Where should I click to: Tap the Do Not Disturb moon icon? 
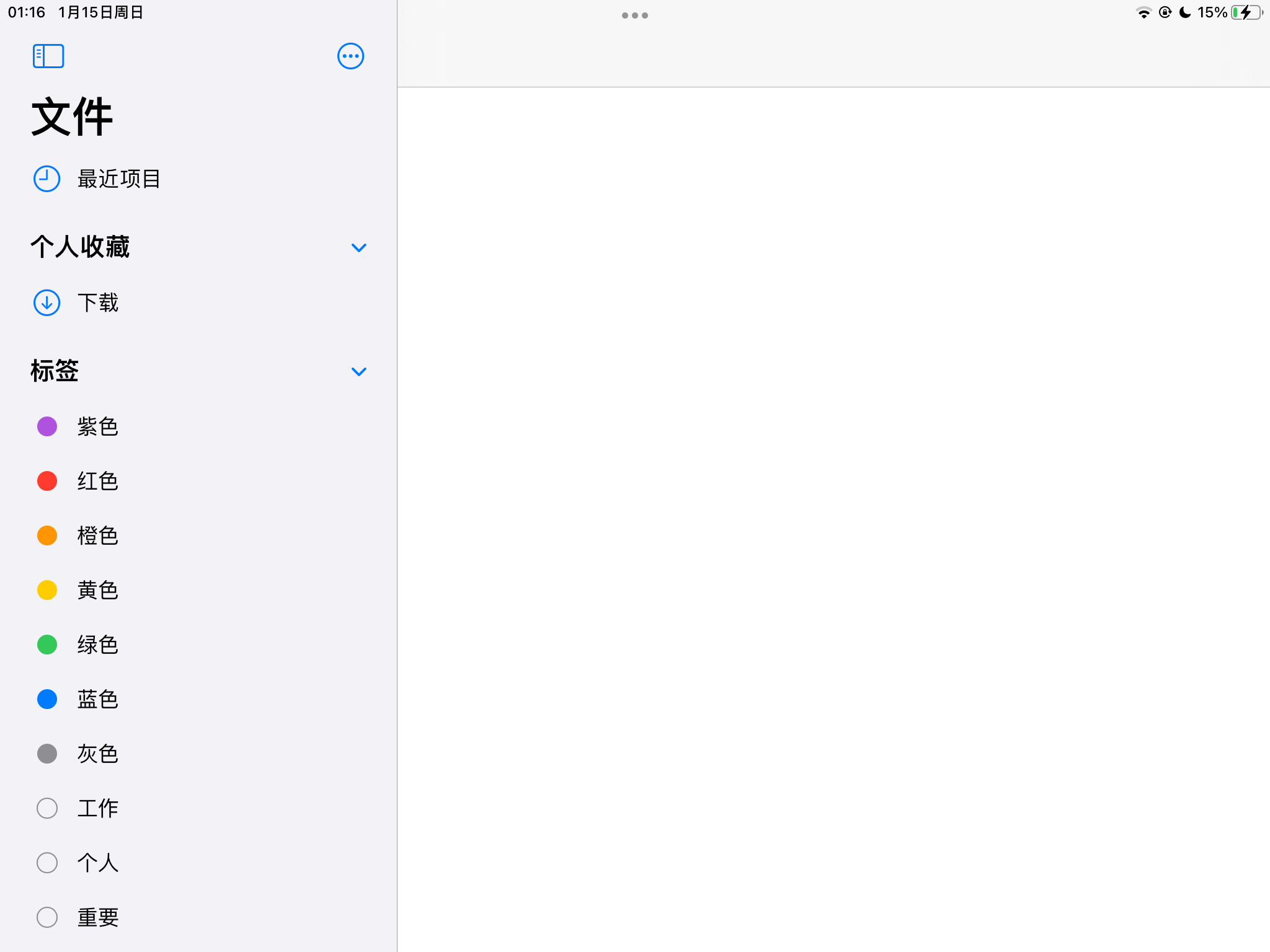(x=1184, y=12)
